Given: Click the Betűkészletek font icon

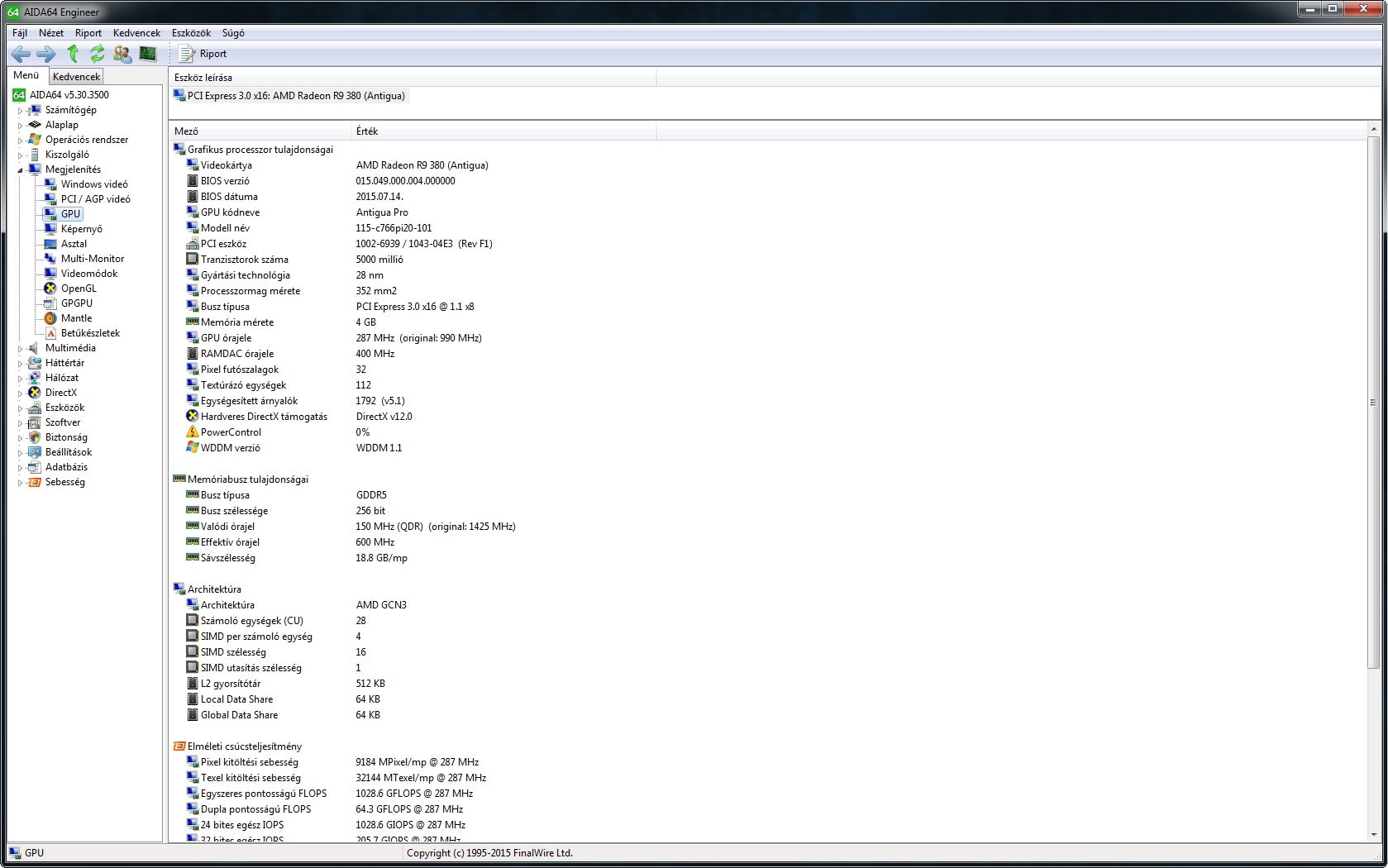Looking at the screenshot, I should [x=50, y=333].
